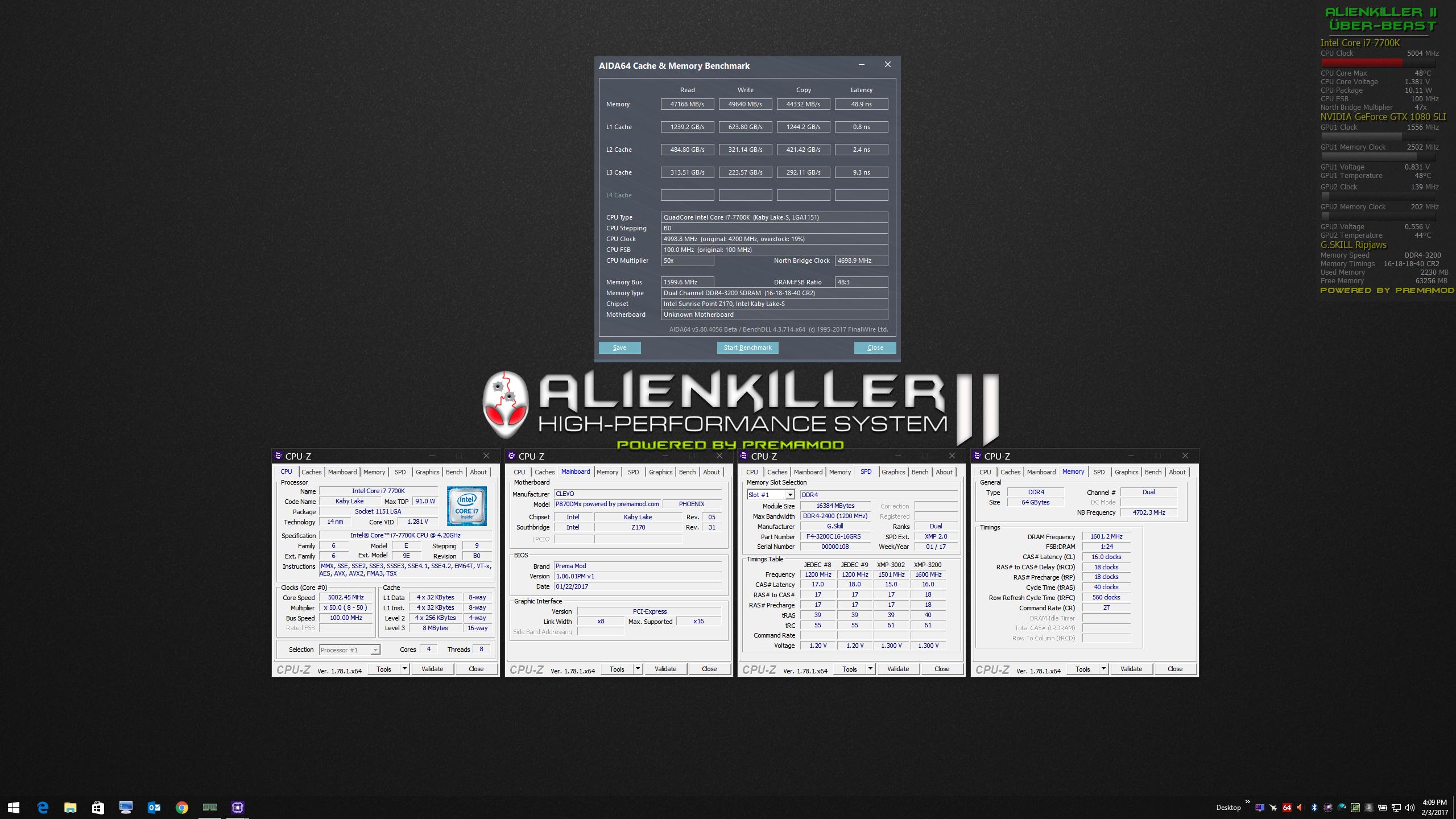This screenshot has height=819, width=1456.
Task: Switch to Caches tab in first CPU-Z window
Action: (311, 472)
